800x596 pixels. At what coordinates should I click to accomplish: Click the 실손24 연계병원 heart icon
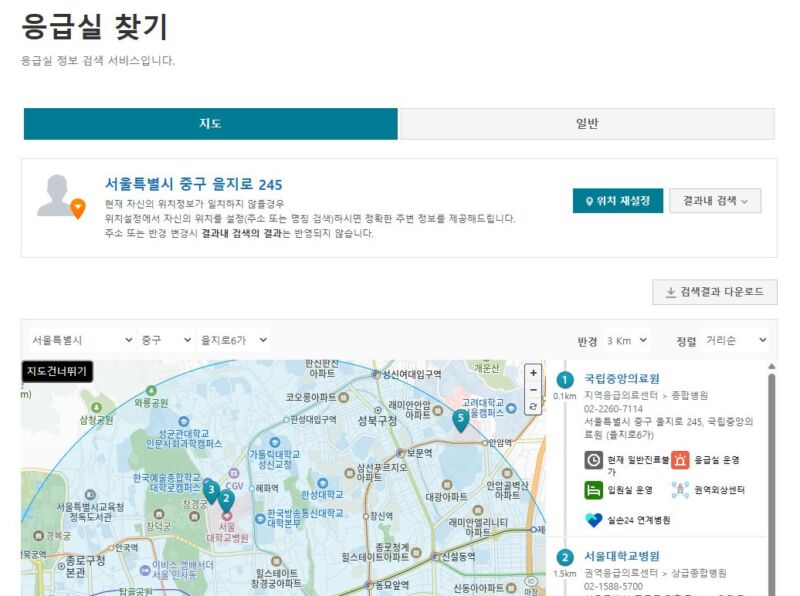(x=593, y=520)
